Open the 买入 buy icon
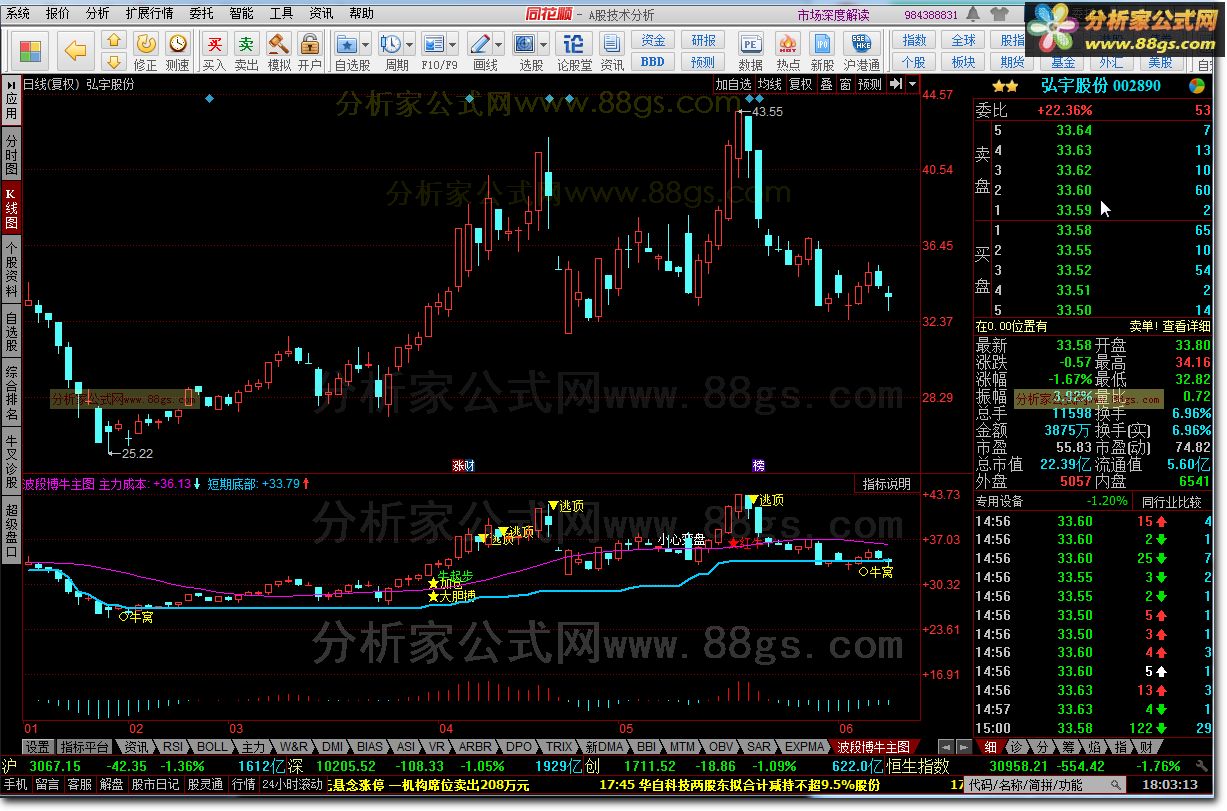 tap(214, 50)
